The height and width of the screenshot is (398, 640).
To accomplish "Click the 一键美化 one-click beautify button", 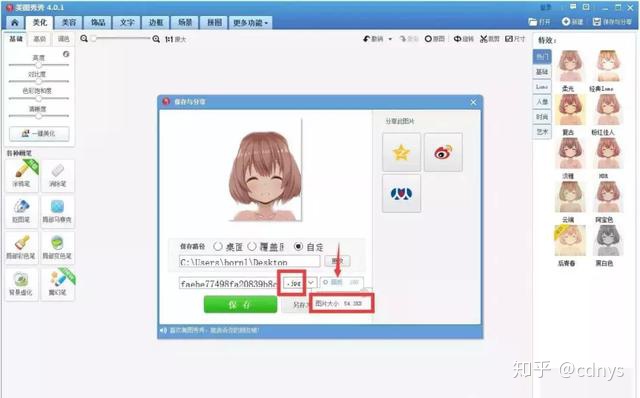I will pyautogui.click(x=39, y=133).
